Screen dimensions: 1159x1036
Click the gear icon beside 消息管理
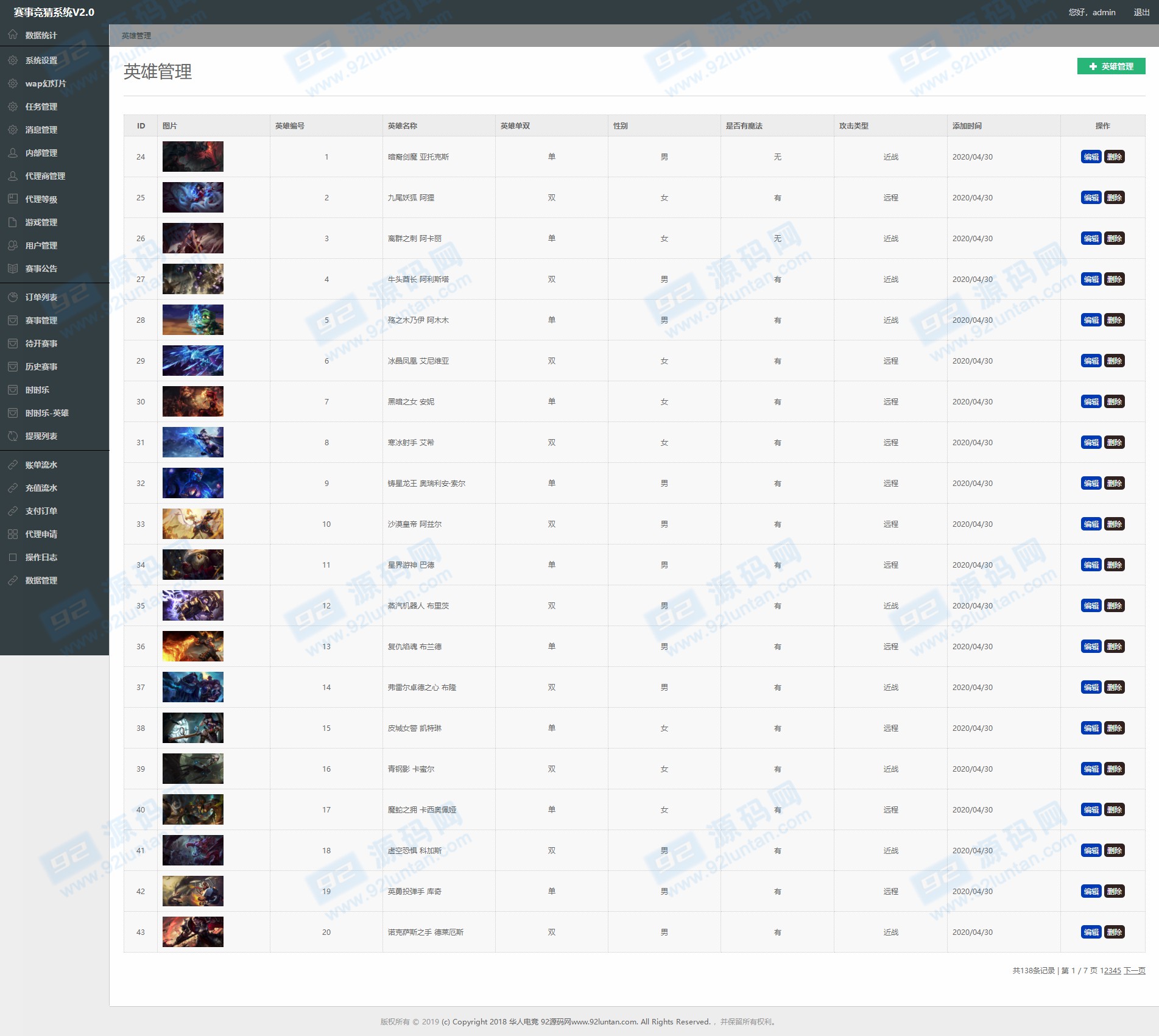click(x=13, y=130)
